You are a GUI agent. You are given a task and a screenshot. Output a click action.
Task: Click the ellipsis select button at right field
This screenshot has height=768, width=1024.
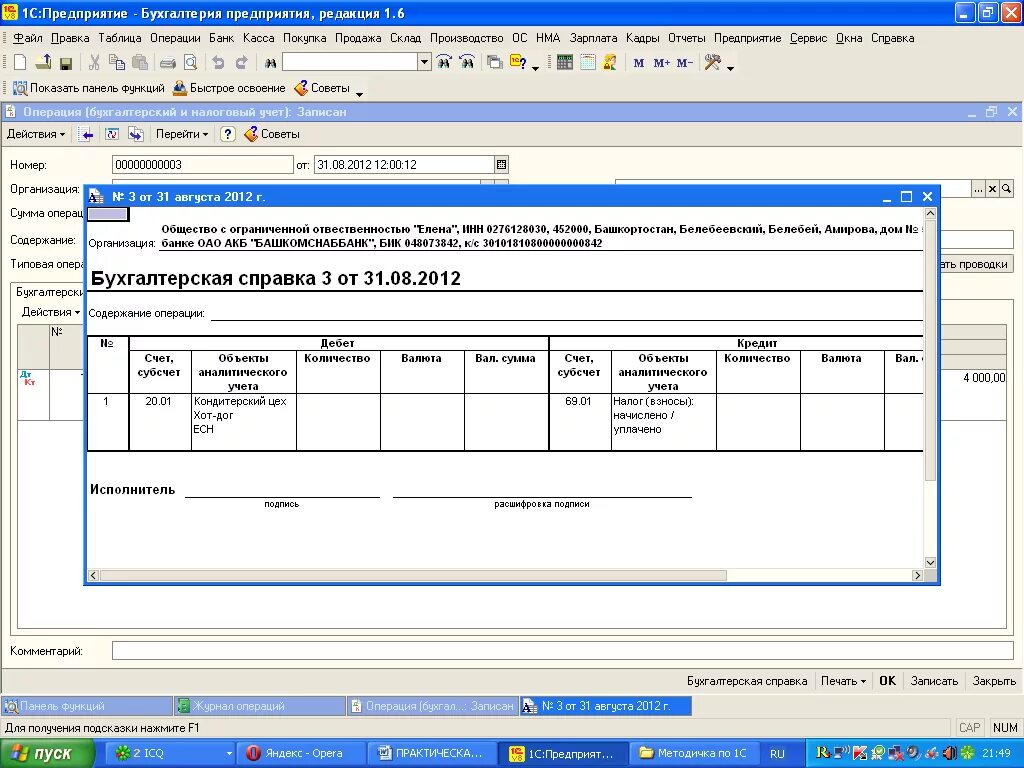click(x=978, y=189)
